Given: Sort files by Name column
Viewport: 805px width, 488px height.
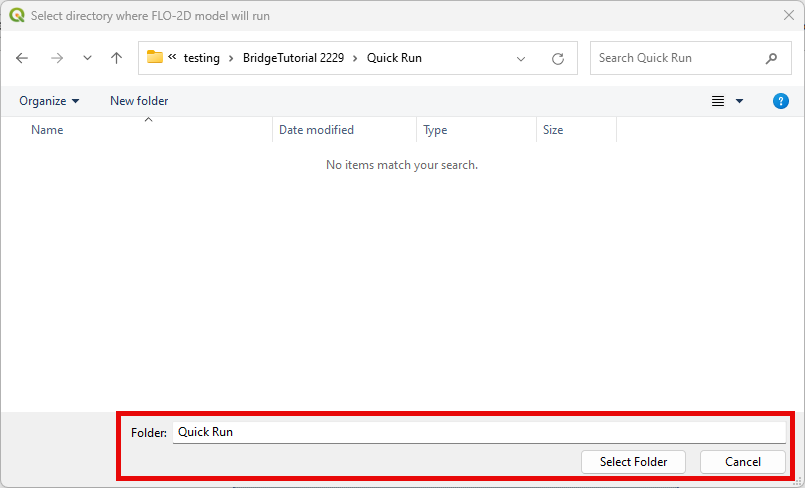Looking at the screenshot, I should coord(47,130).
